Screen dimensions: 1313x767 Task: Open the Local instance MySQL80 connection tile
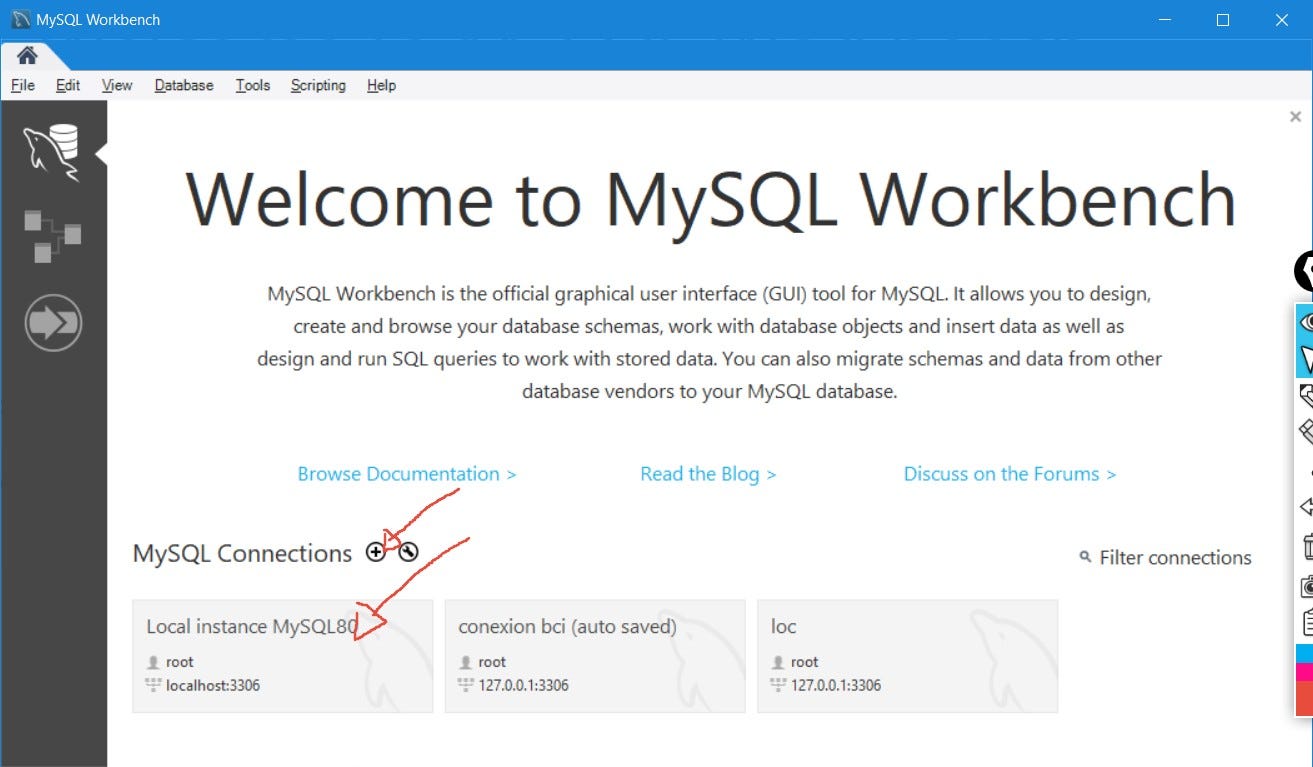283,656
